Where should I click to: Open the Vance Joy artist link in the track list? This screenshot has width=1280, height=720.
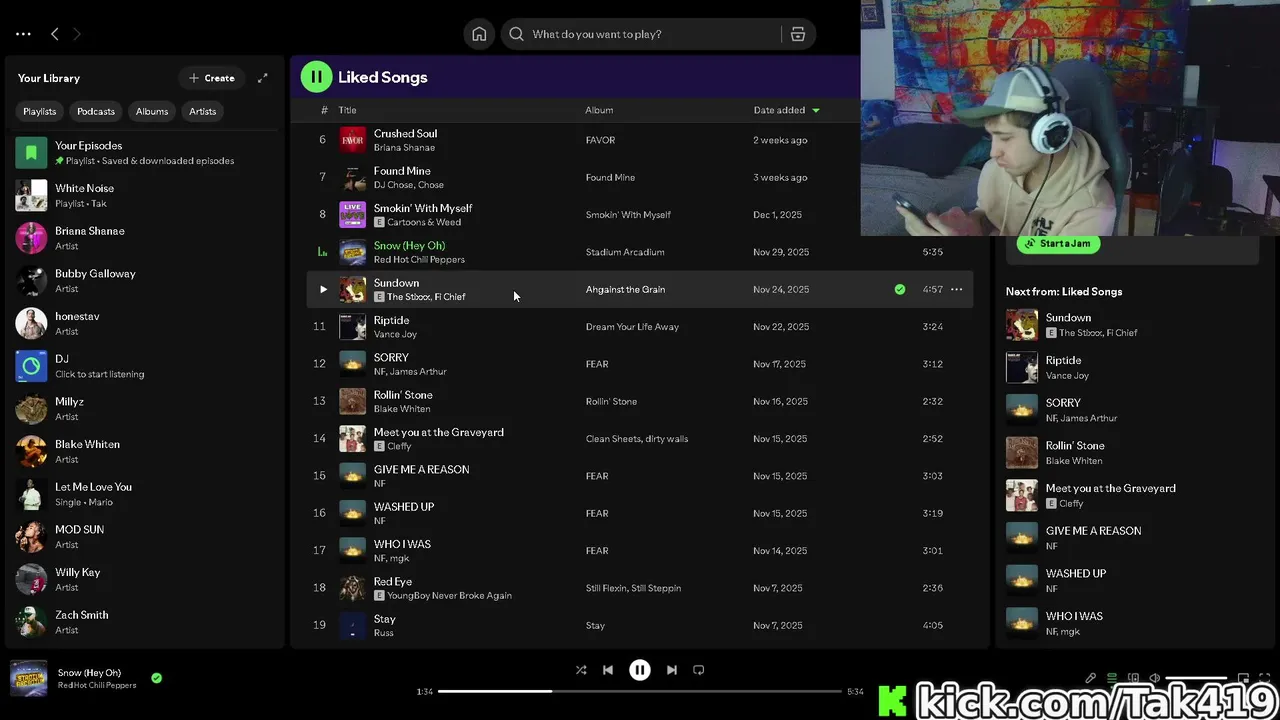(x=395, y=334)
